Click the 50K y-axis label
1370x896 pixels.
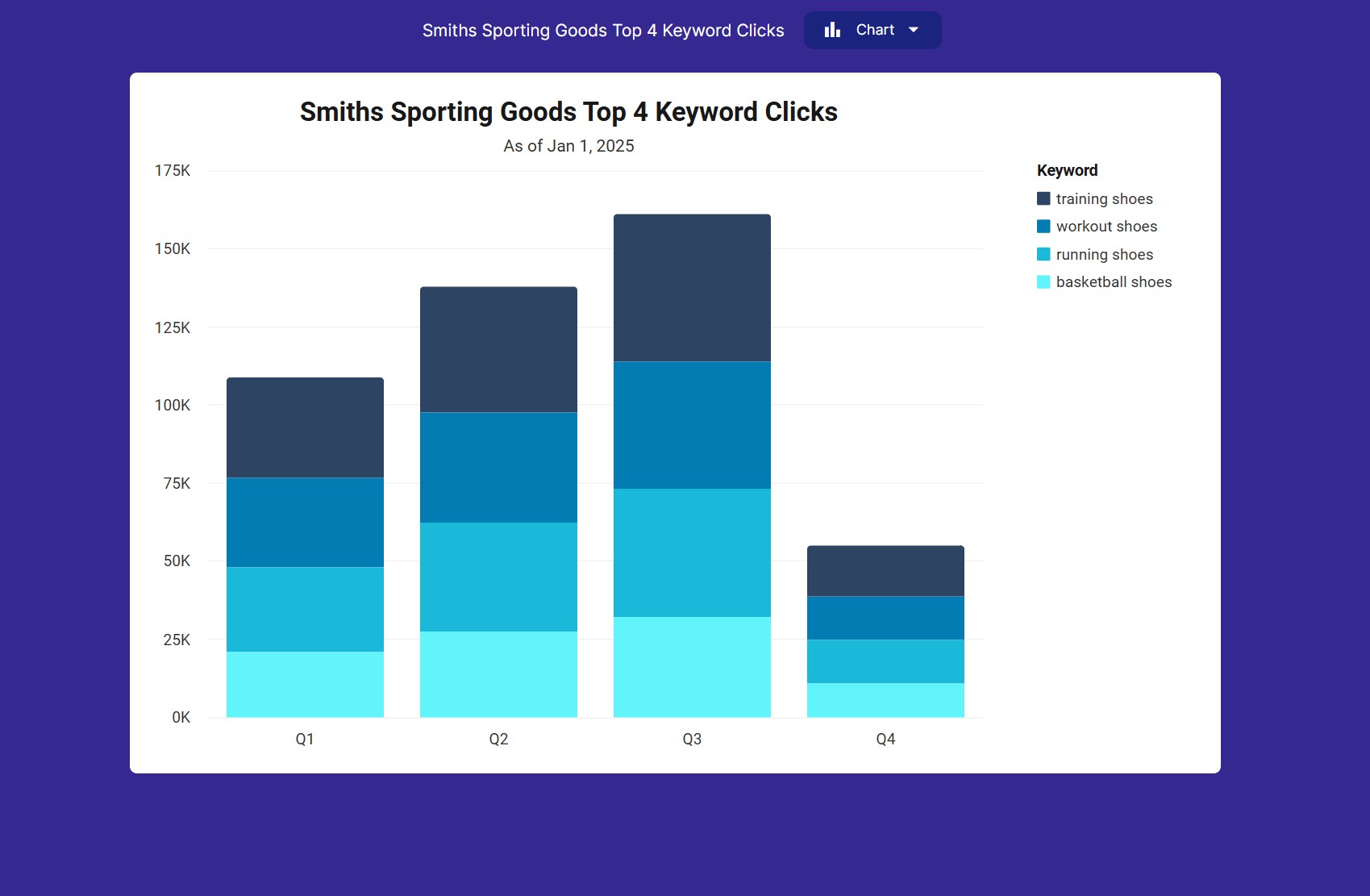(x=177, y=561)
